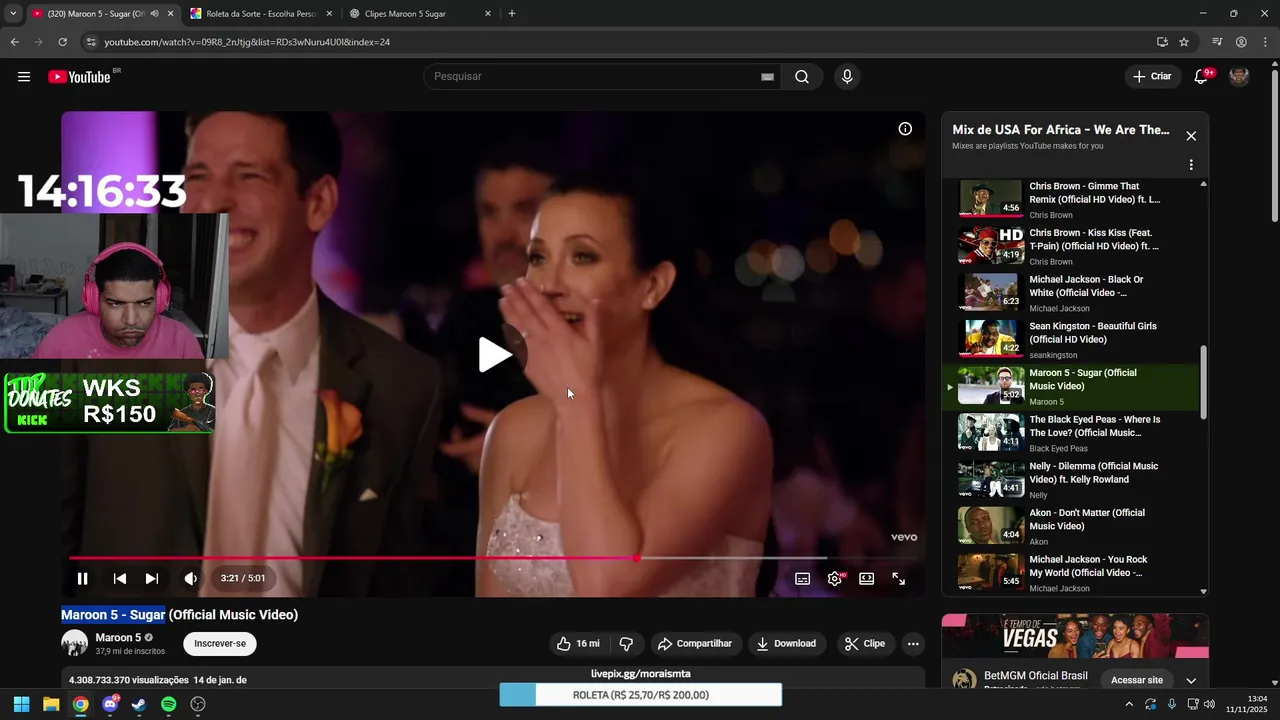The image size is (1280, 720).
Task: Click Acessar site on BetMGM ad
Action: [x=1137, y=680]
